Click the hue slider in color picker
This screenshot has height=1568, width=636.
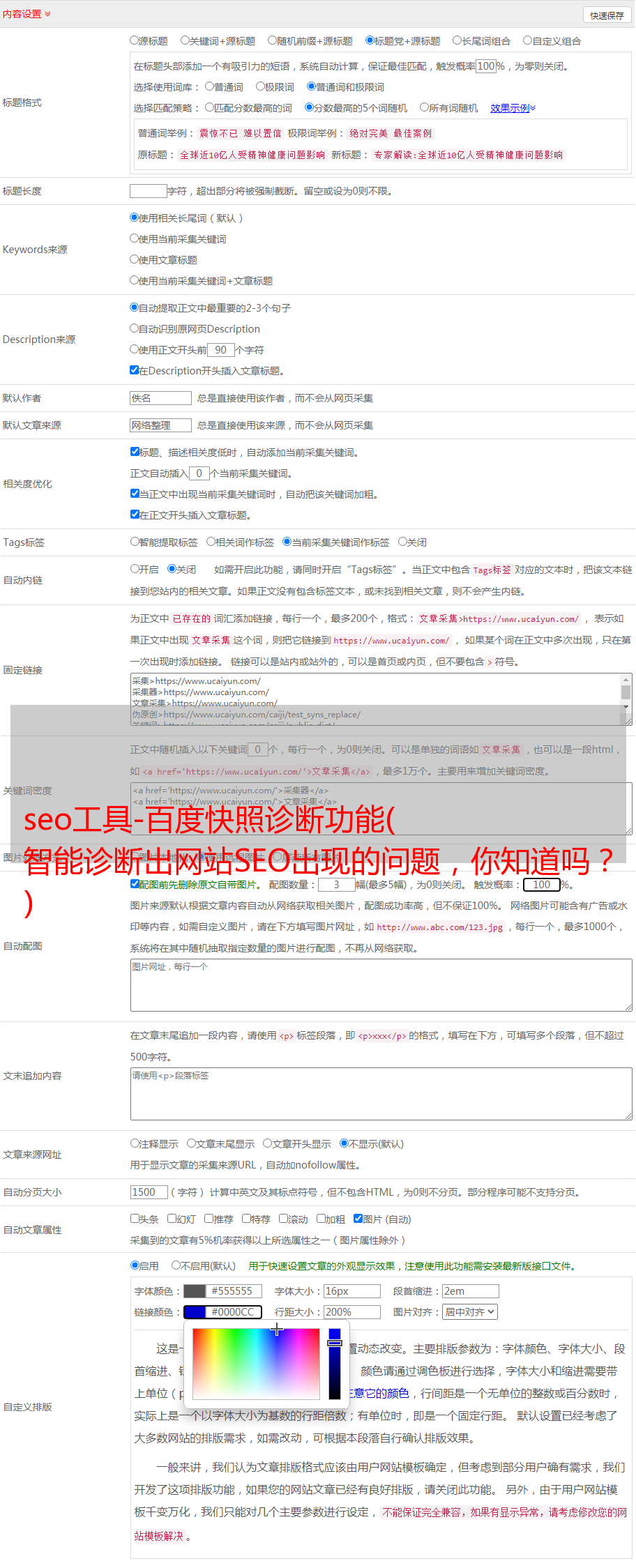335,1363
